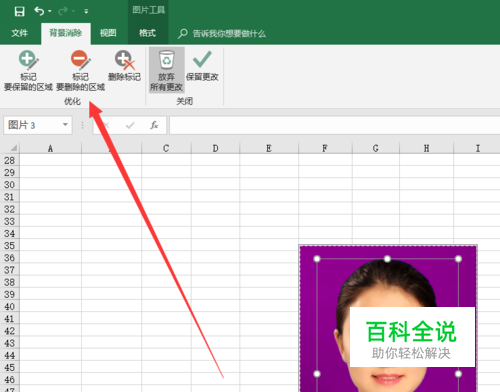Click the left-middle marquee handle on photo
Image resolution: width=500 pixels, height=392 pixels.
(x=317, y=374)
